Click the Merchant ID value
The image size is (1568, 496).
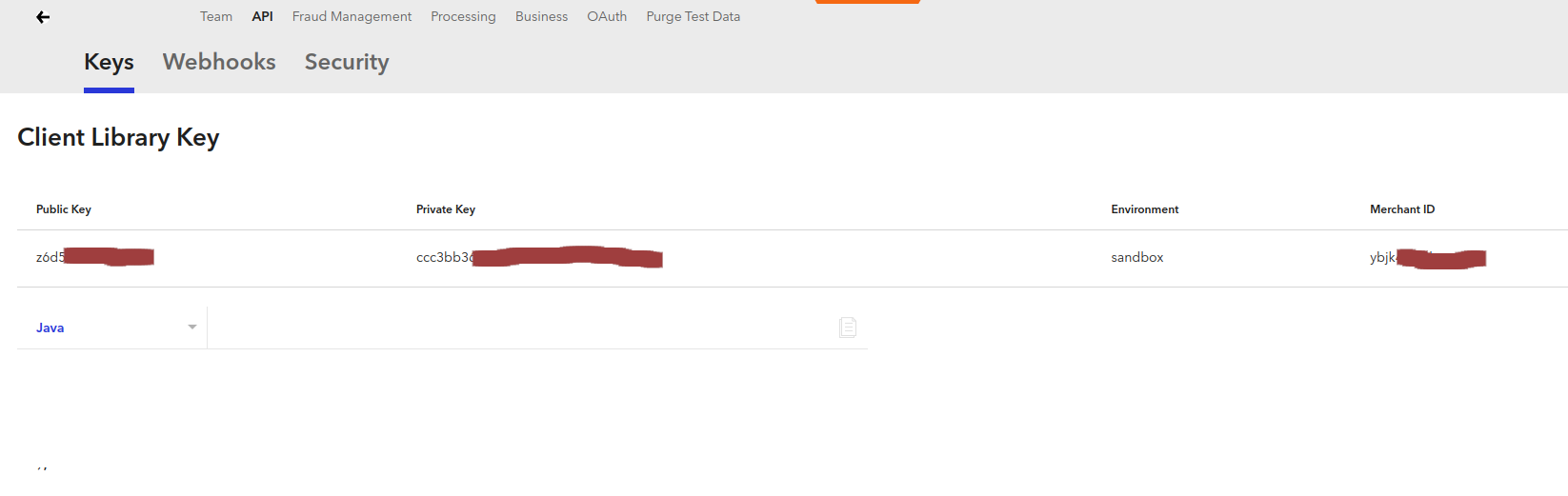pos(1428,258)
